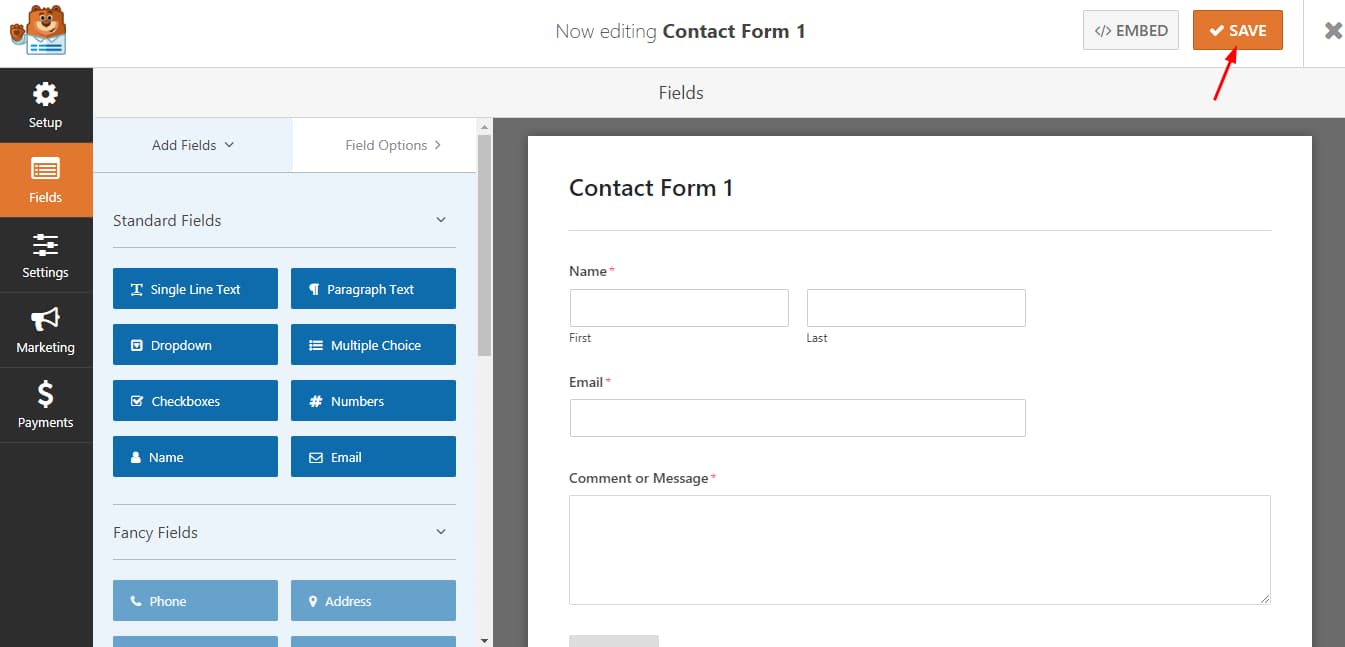Screen dimensions: 1345x647
Task: Click the First name input field
Action: point(679,307)
